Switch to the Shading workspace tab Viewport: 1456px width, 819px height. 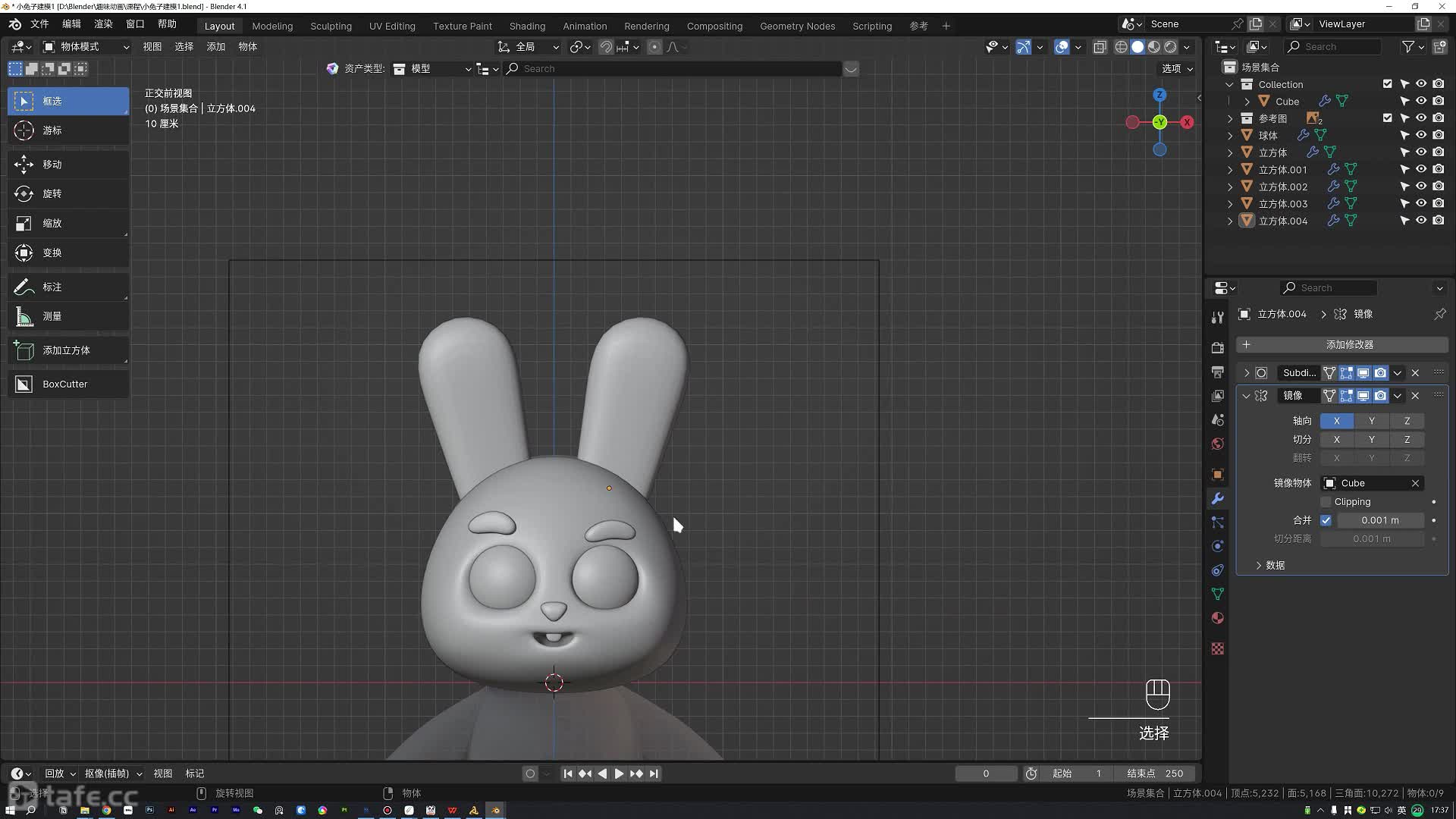[527, 26]
